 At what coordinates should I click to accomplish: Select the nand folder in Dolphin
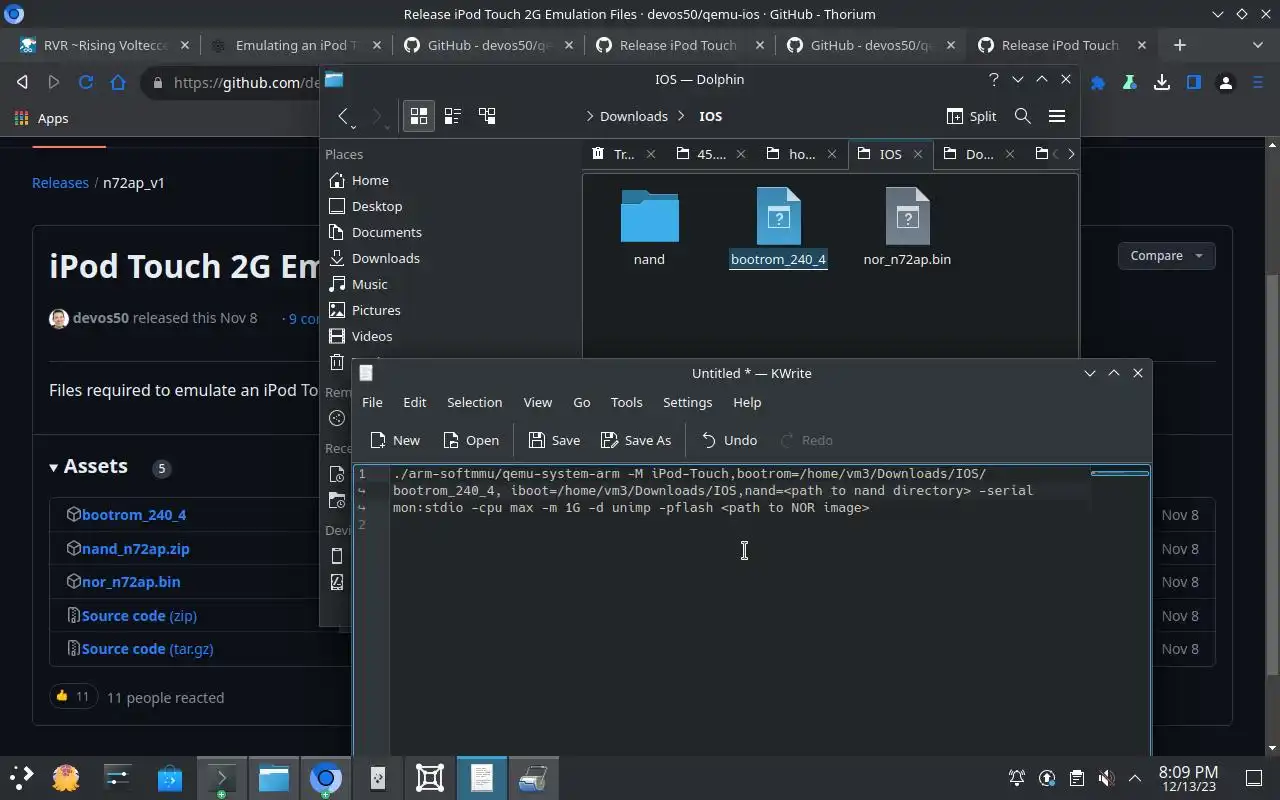coord(649,228)
